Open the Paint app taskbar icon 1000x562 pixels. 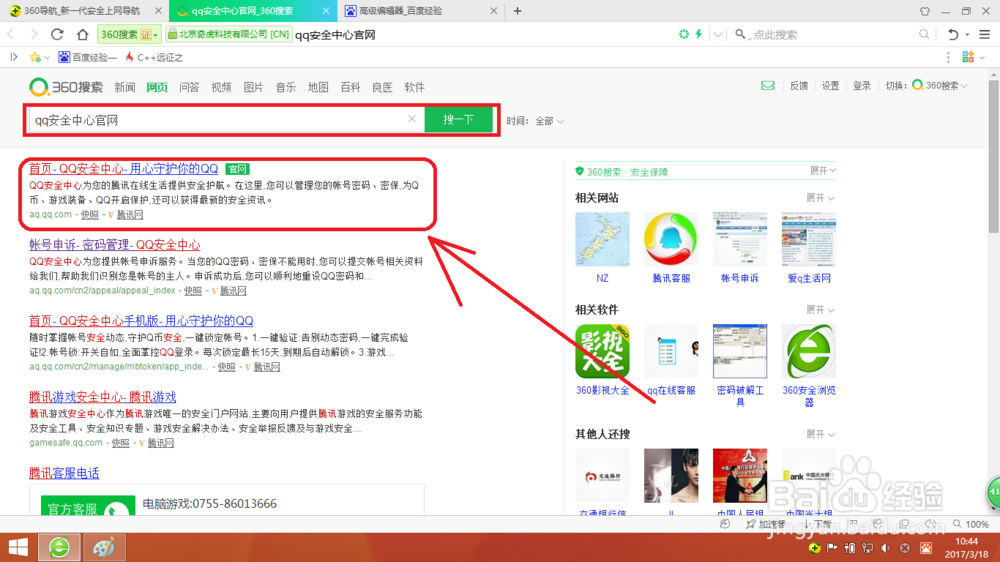tap(103, 547)
